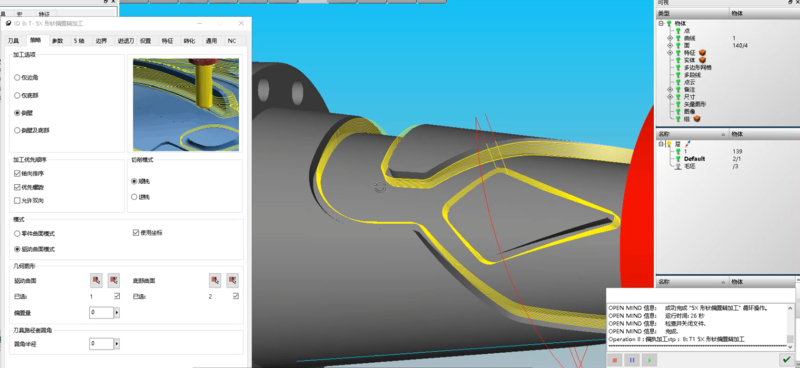The height and width of the screenshot is (368, 800).
Task: Click reselect icon for 底部曲面
Action: point(233,280)
